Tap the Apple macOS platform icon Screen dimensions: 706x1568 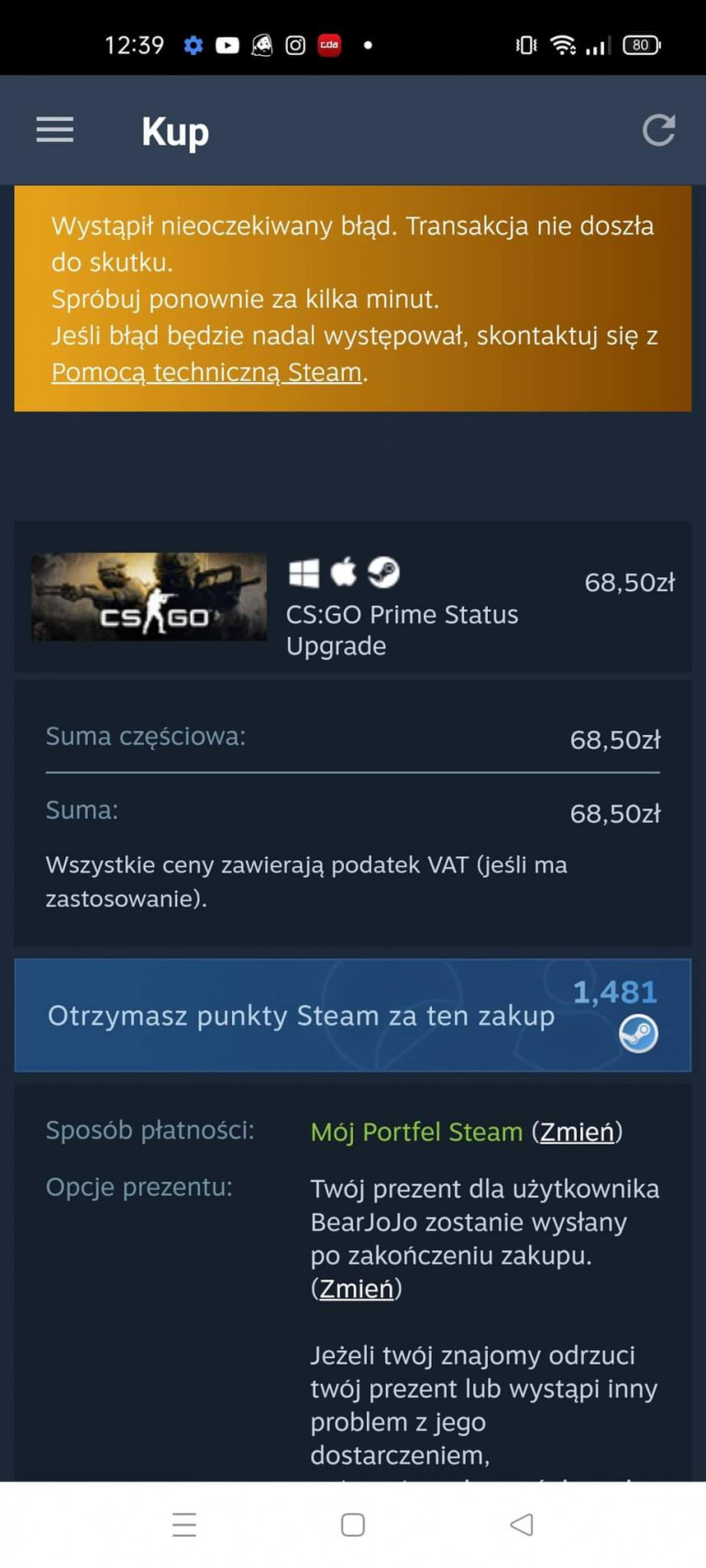(x=344, y=573)
